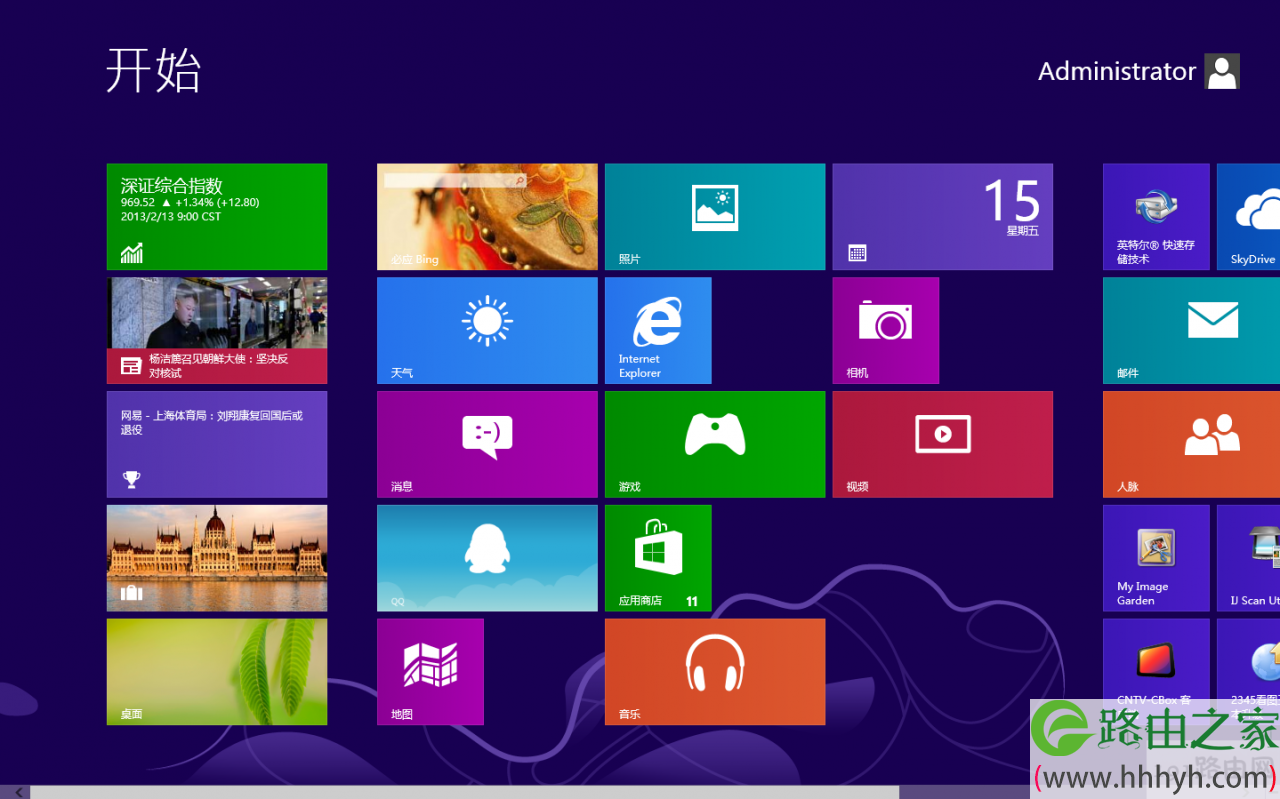Launch My Image Garden app

tap(1156, 557)
